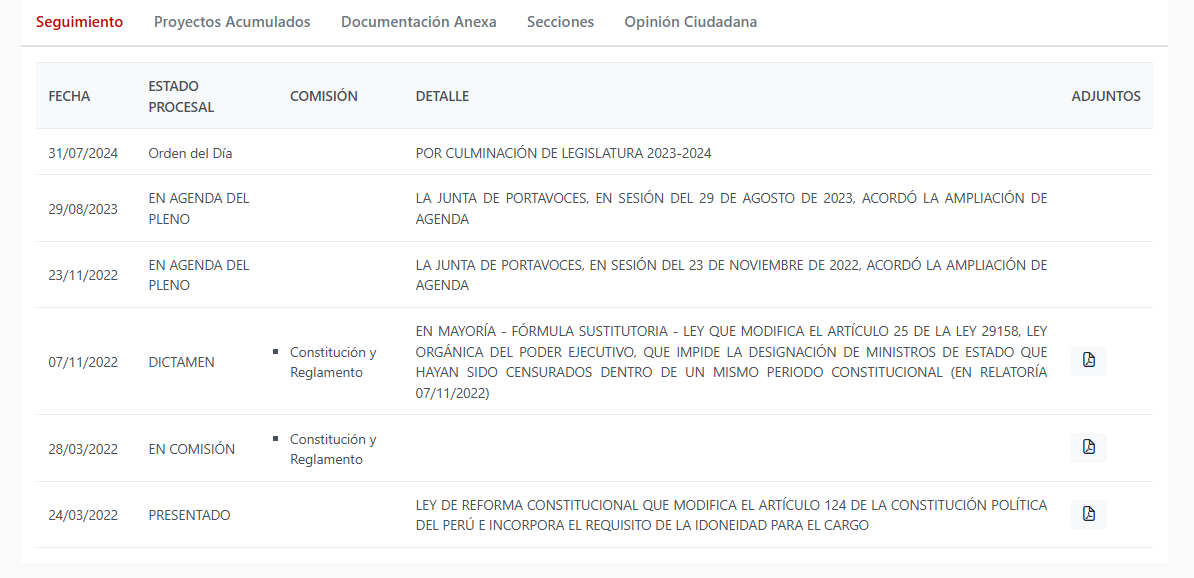Viewport: 1194px width, 578px height.
Task: Click the DICTAMEN status cell
Action: click(181, 362)
